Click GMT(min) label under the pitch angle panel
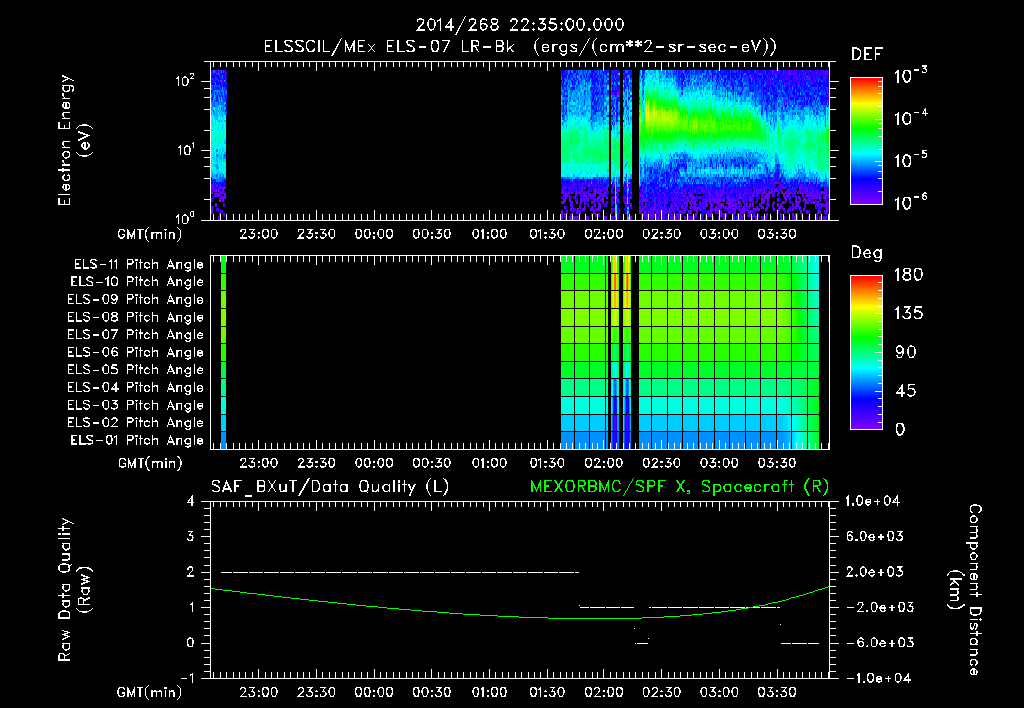The height and width of the screenshot is (708, 1024). (150, 464)
